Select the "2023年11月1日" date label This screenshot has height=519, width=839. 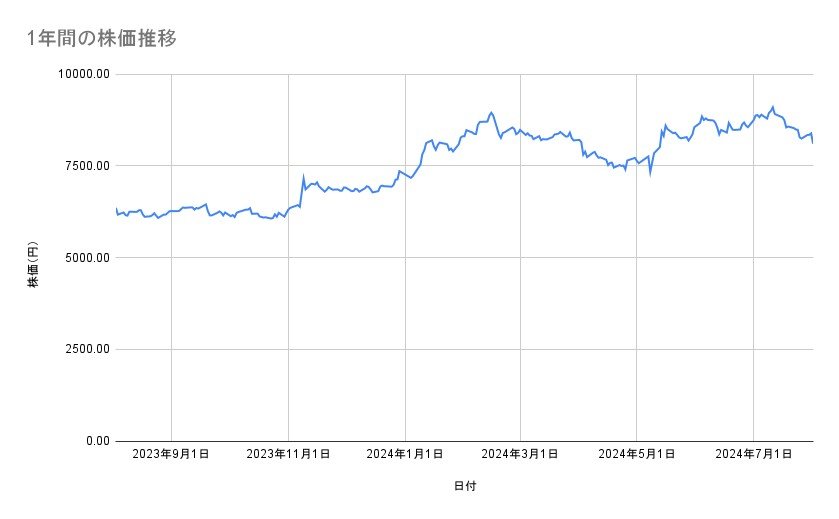click(288, 454)
